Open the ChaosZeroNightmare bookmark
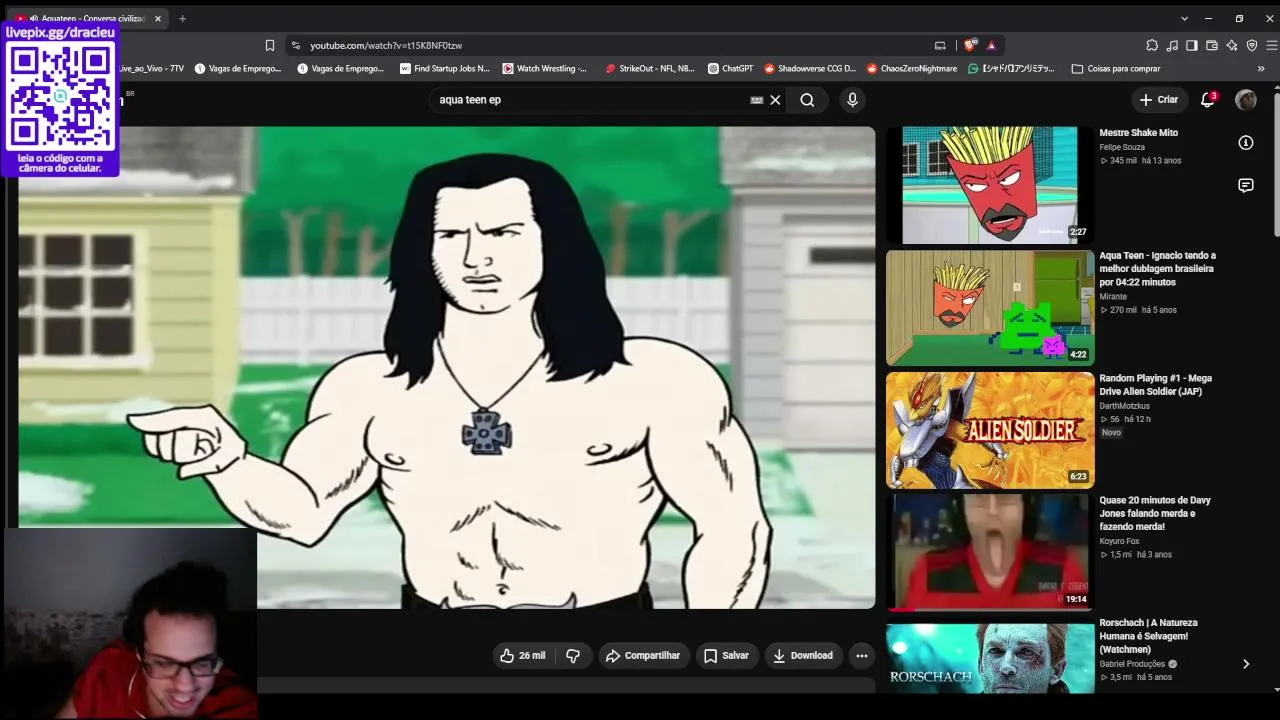The height and width of the screenshot is (720, 1280). [x=911, y=69]
